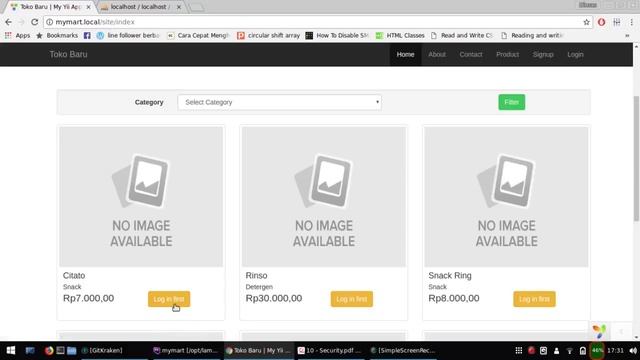The height and width of the screenshot is (360, 640).
Task: Open the Bookmarks folder in bookmarks bar
Action: click(57, 36)
